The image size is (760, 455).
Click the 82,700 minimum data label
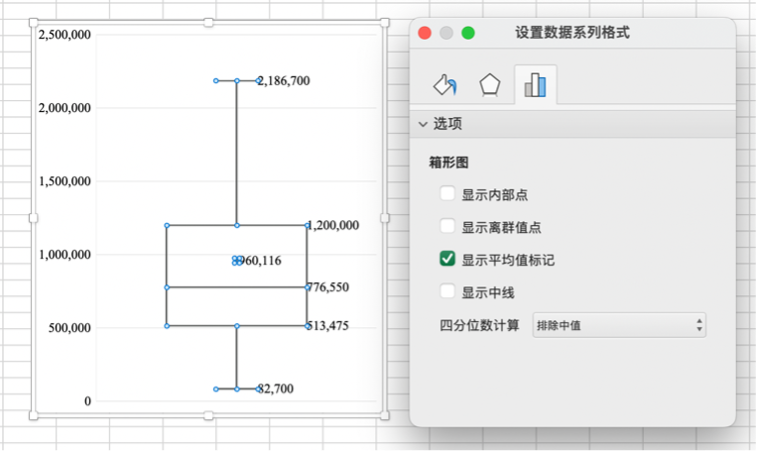pos(275,388)
